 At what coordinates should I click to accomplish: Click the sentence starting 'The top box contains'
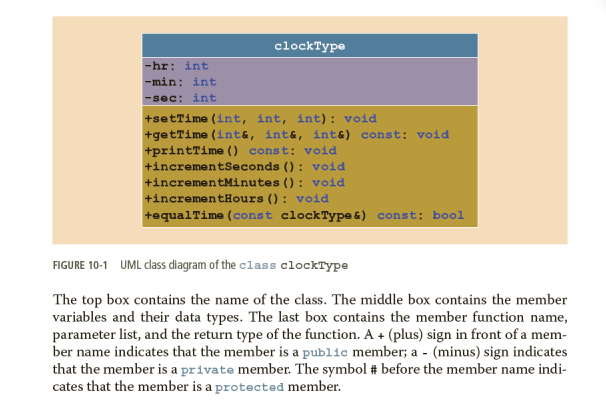pos(190,300)
